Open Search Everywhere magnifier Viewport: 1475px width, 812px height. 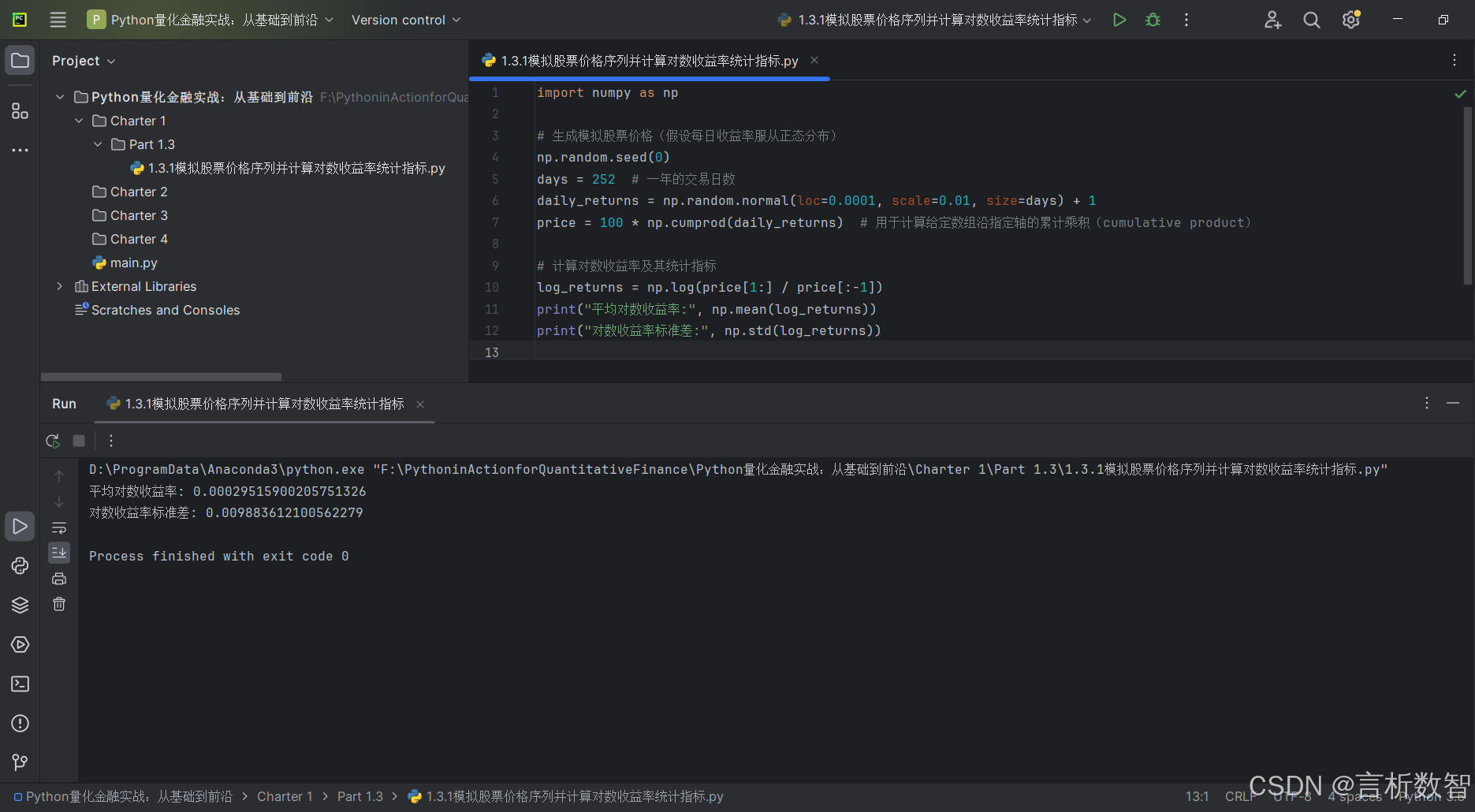click(1312, 20)
